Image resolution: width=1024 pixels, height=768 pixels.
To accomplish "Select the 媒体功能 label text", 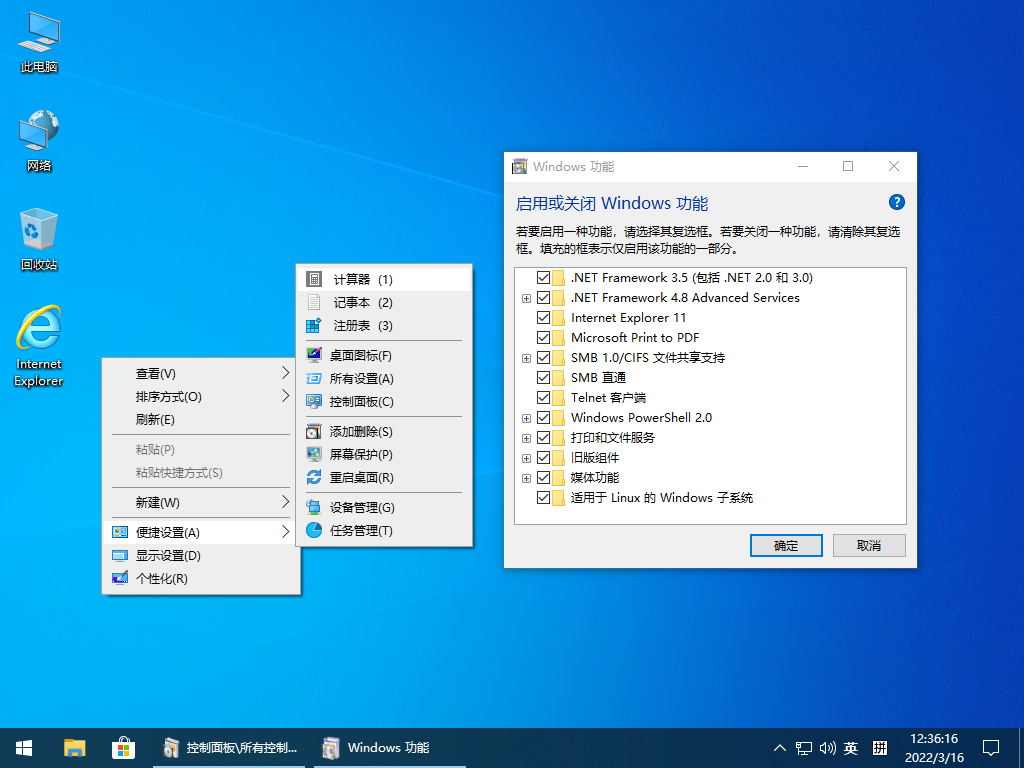I will click(594, 478).
